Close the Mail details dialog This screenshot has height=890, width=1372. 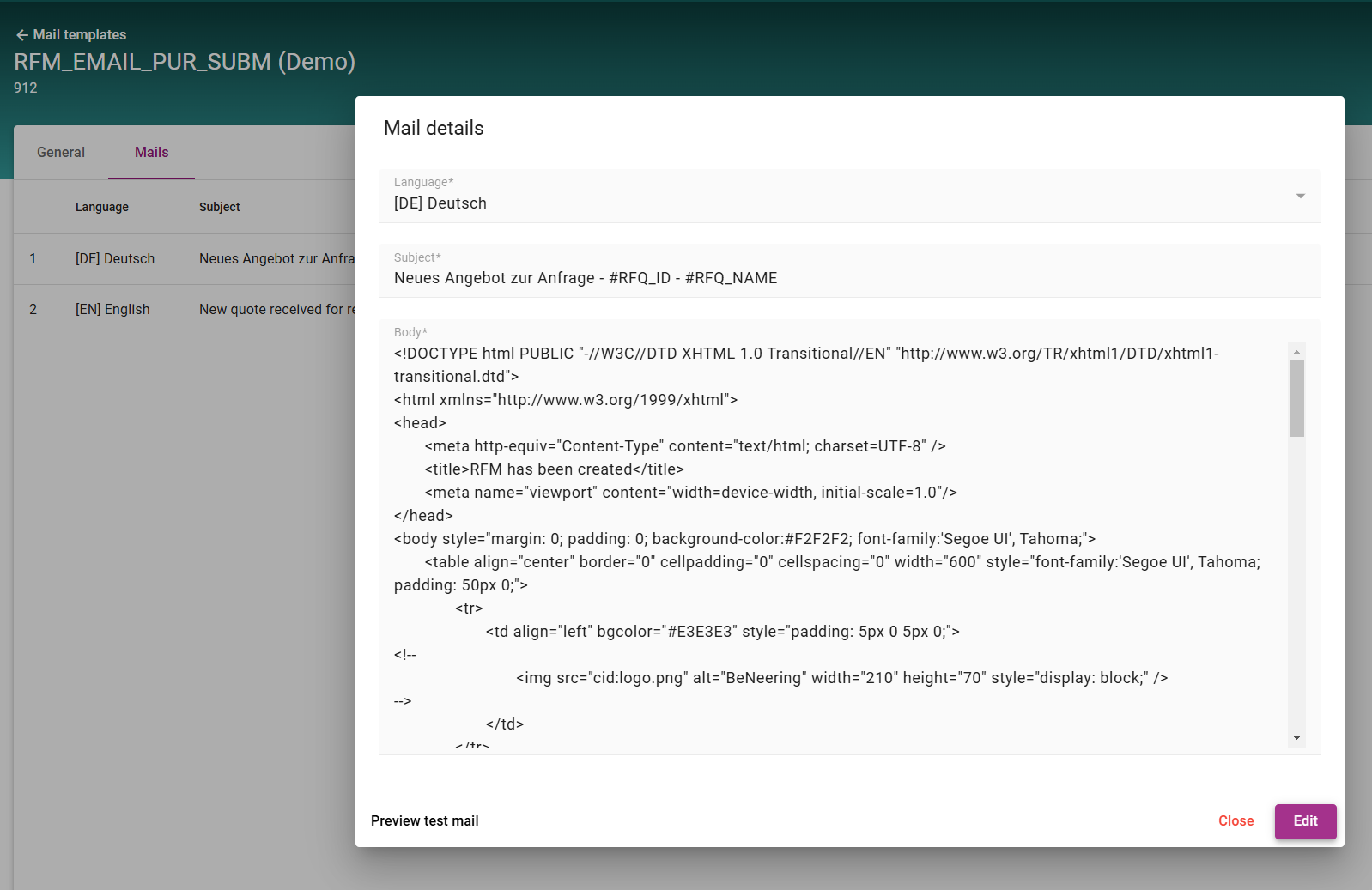pyautogui.click(x=1235, y=821)
